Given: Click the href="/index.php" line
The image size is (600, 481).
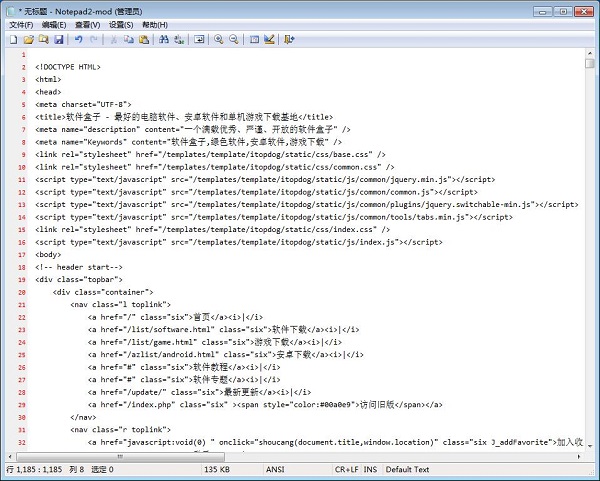Looking at the screenshot, I should tap(265, 404).
